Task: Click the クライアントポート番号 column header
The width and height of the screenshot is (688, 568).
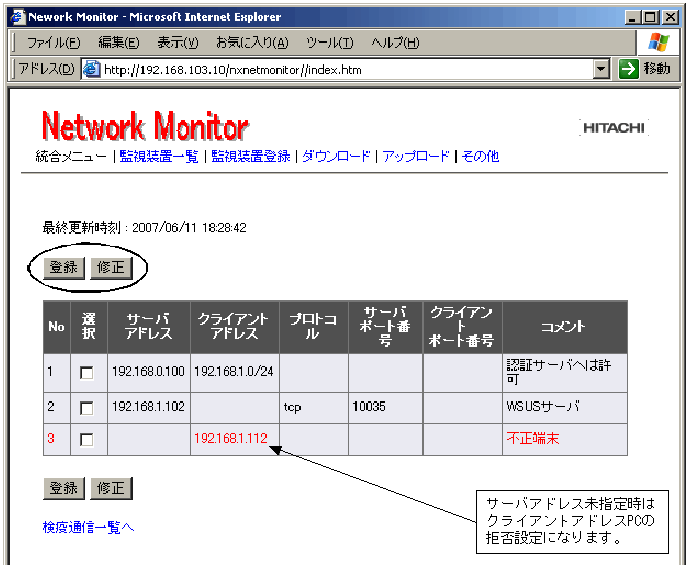Action: [x=462, y=326]
